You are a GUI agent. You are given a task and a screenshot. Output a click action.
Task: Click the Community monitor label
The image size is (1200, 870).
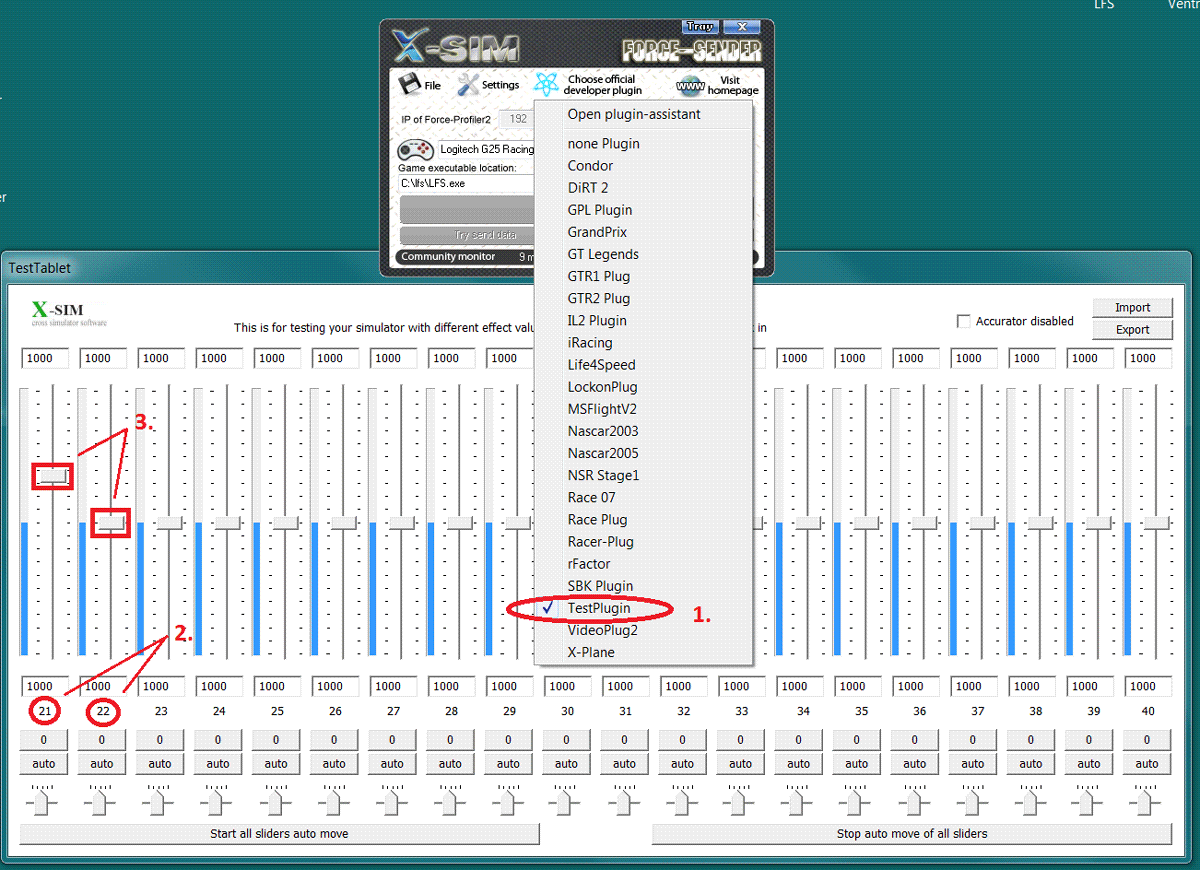pyautogui.click(x=448, y=257)
